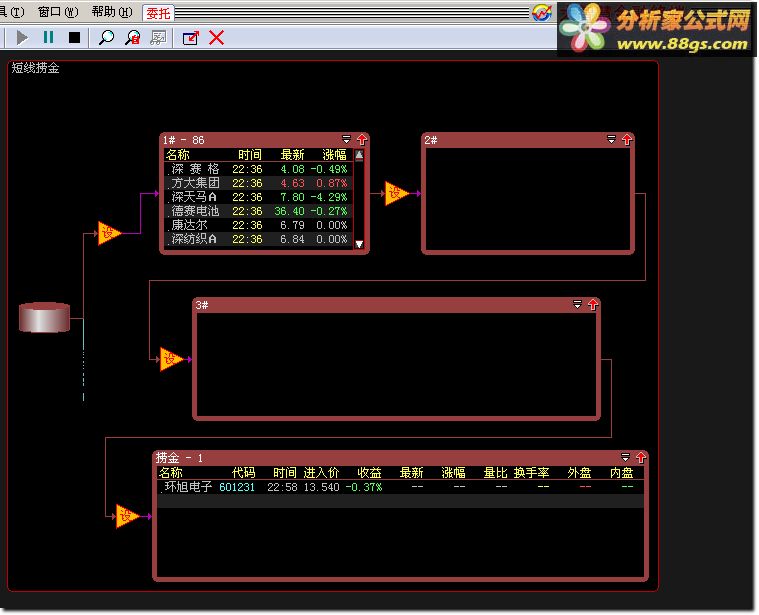Select the 深纺织A stock row
759x615 pixels.
tap(259, 239)
